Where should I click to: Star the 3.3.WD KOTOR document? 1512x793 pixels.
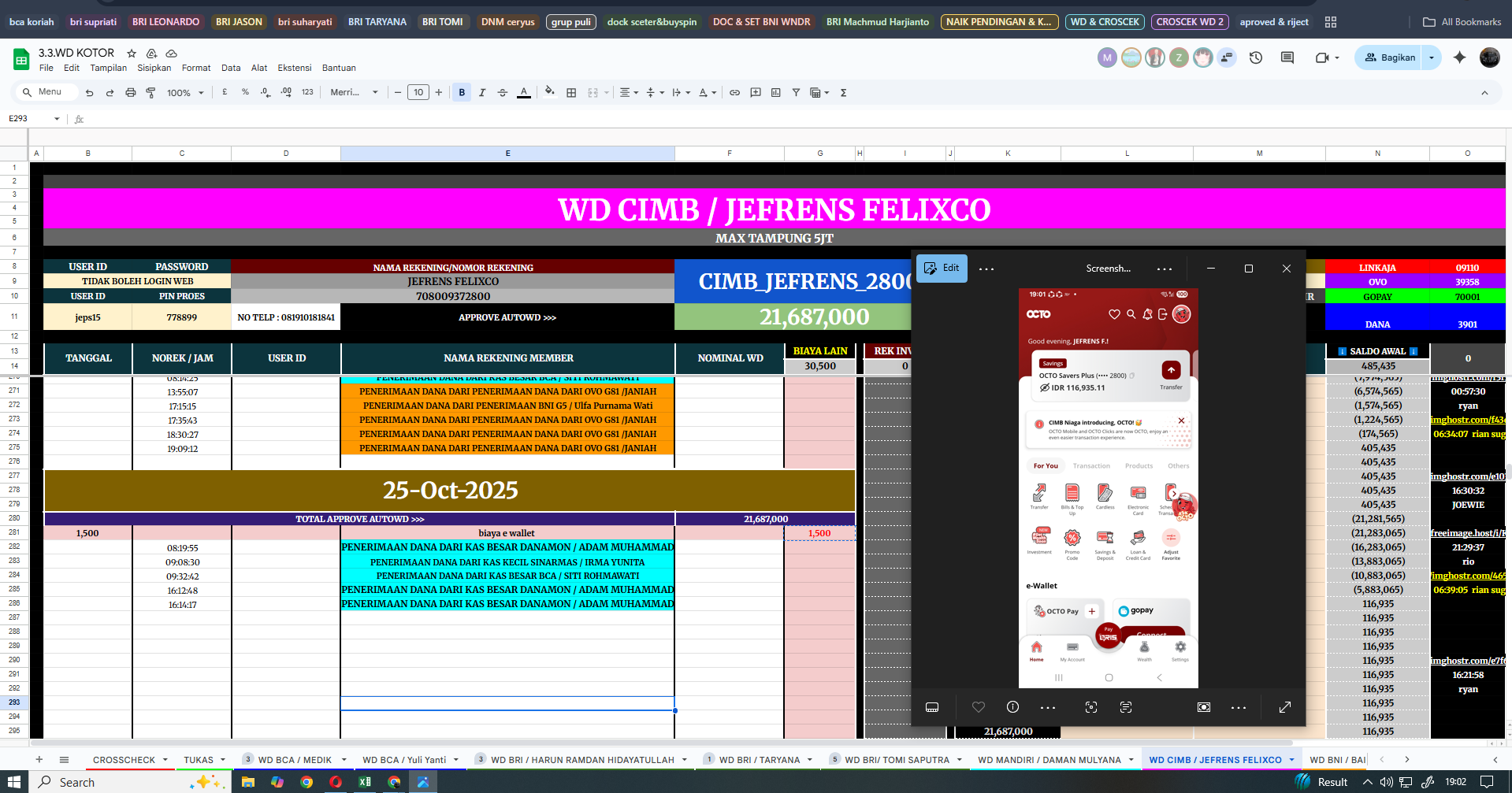(x=132, y=53)
